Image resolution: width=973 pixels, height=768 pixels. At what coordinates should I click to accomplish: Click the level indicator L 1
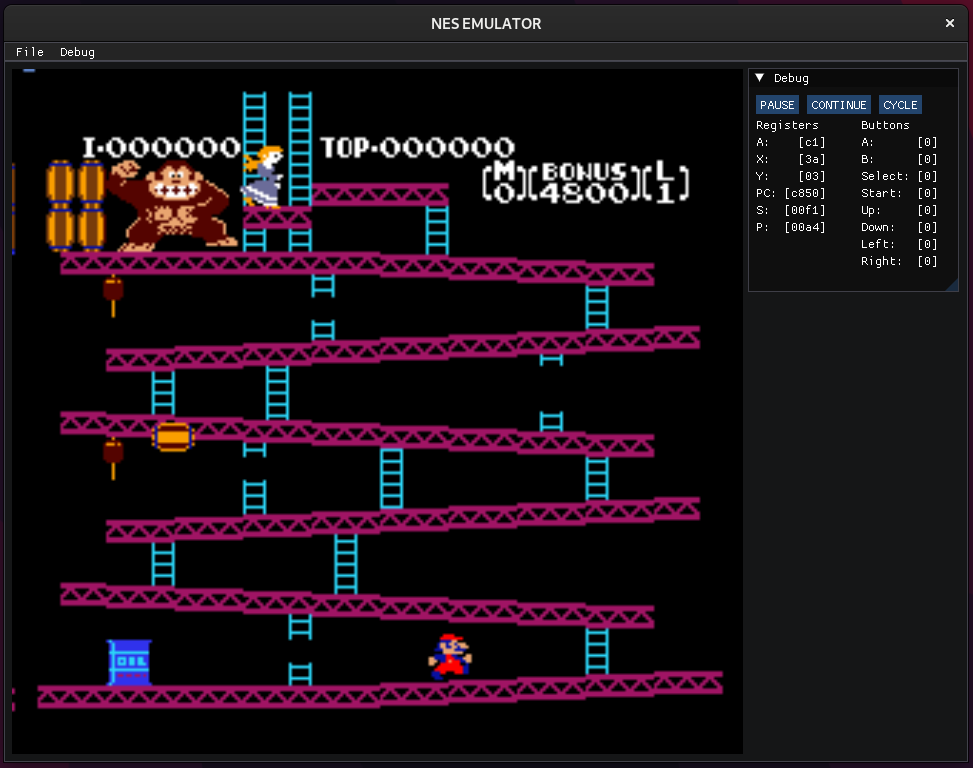(665, 182)
